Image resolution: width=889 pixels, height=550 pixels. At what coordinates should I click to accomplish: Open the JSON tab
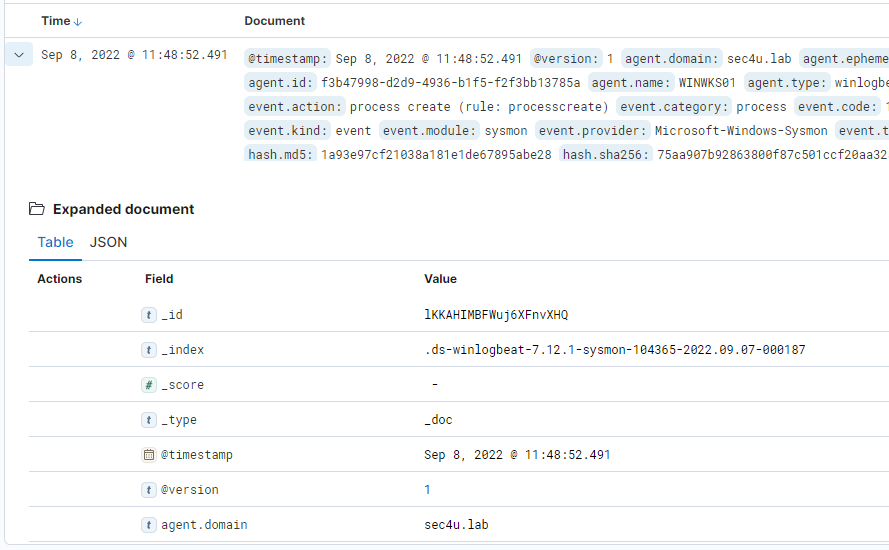pyautogui.click(x=108, y=242)
